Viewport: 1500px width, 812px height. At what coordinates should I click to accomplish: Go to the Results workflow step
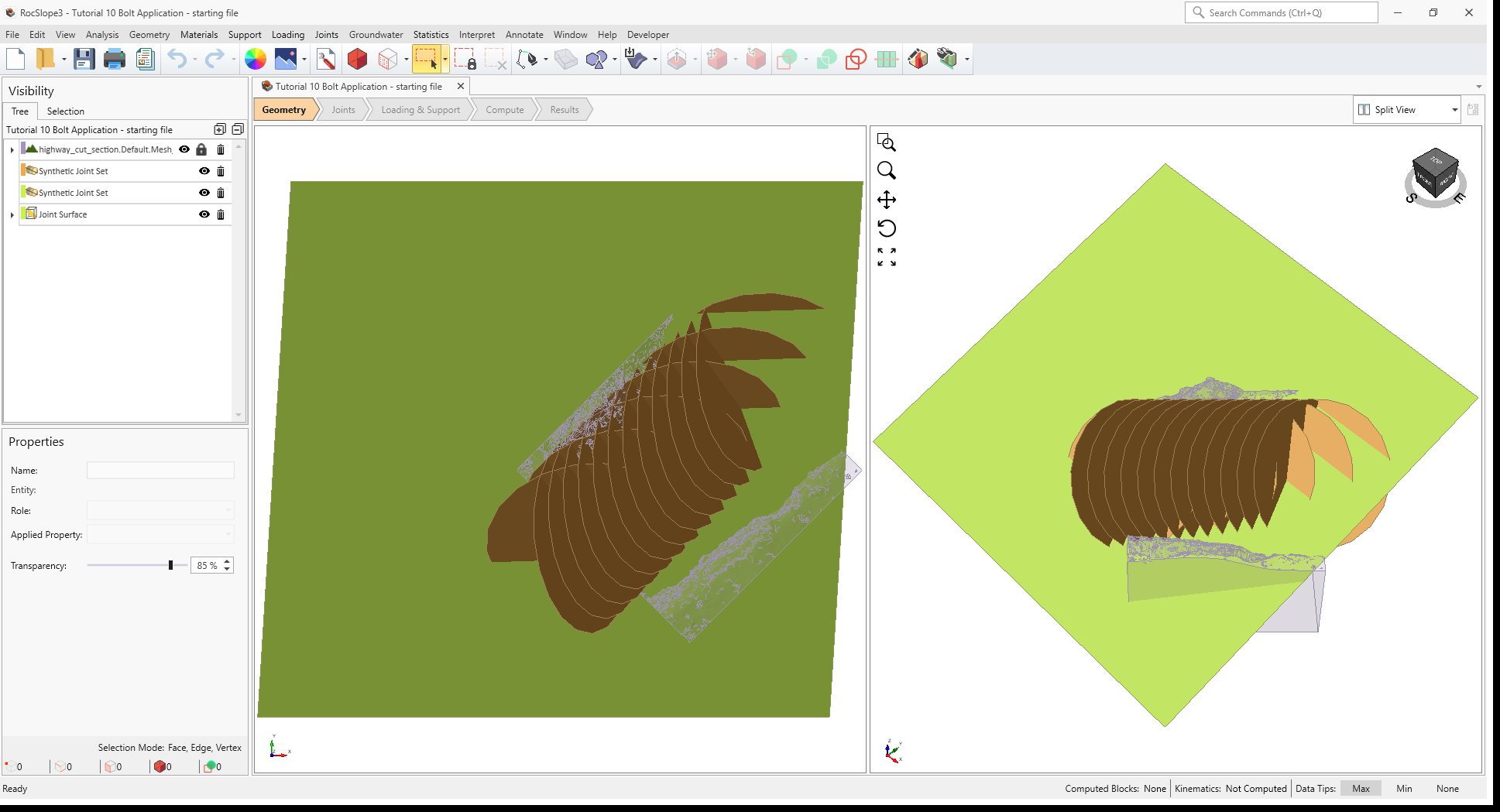[565, 110]
